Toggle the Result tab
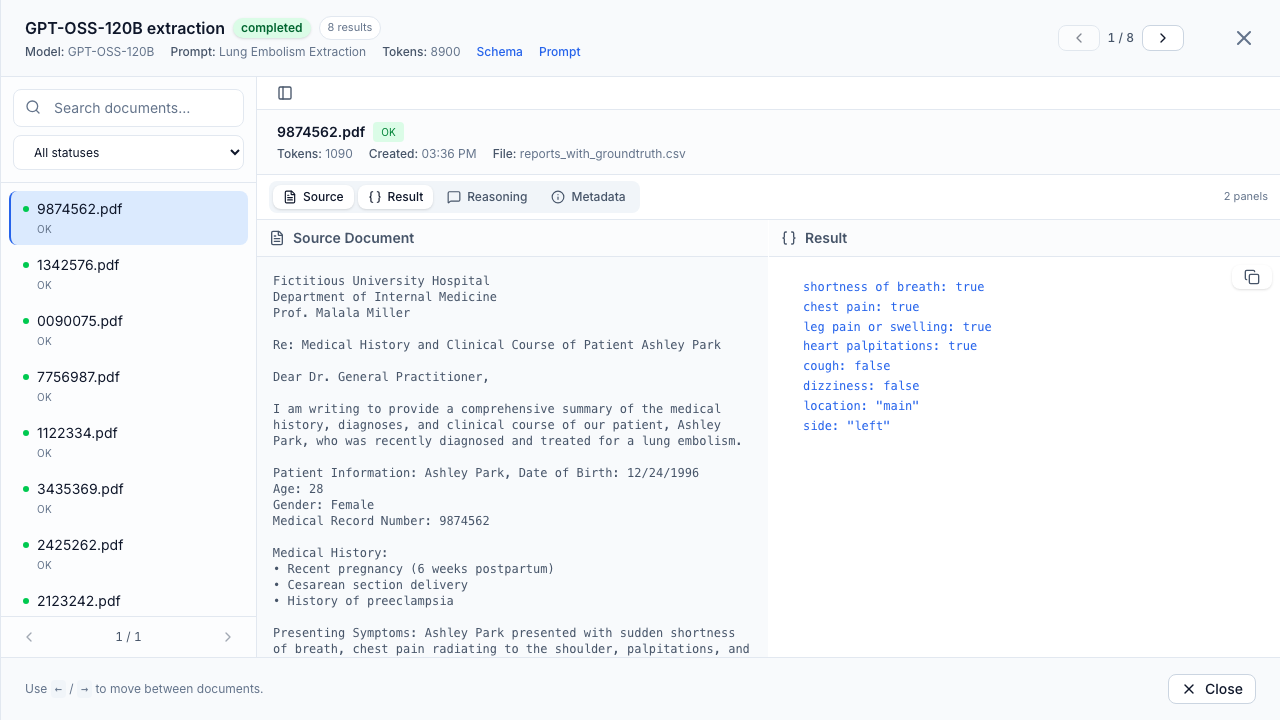The width and height of the screenshot is (1280, 720). [x=396, y=197]
